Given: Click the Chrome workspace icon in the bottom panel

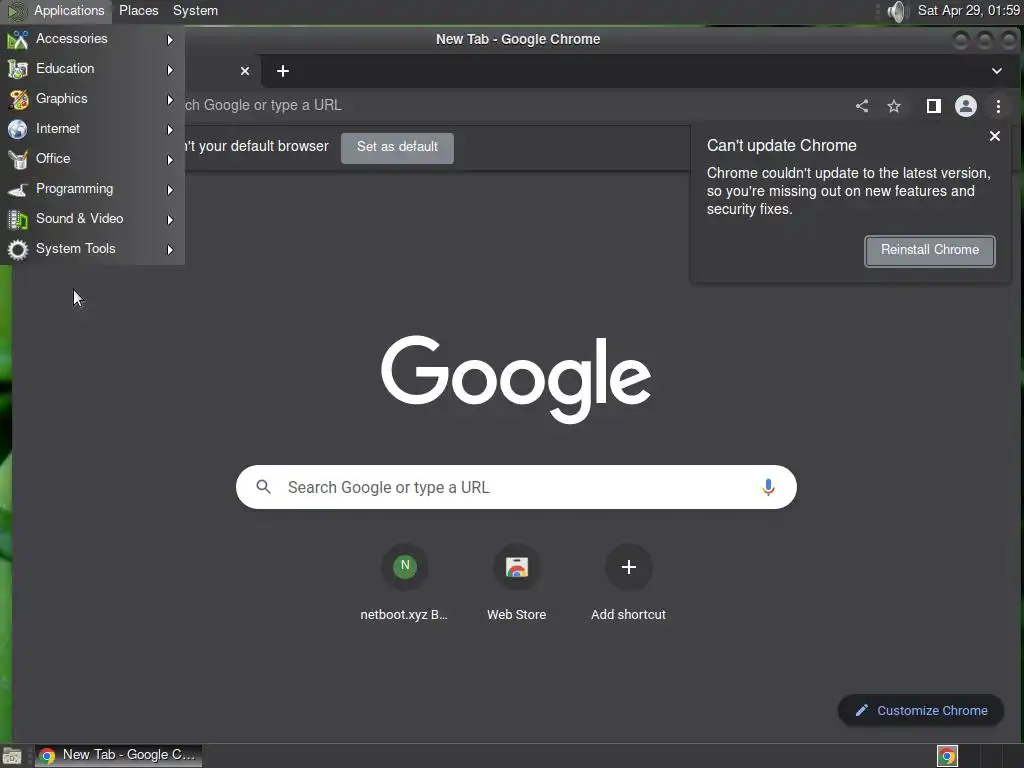Looking at the screenshot, I should (948, 756).
